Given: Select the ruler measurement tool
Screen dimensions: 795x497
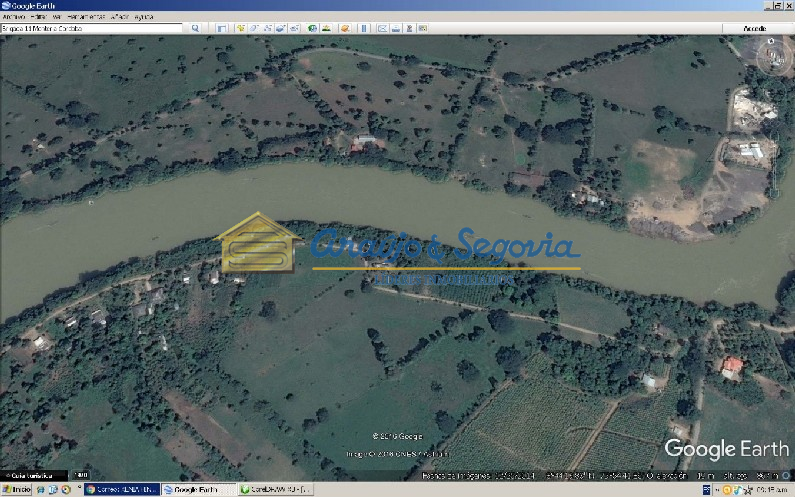Looking at the screenshot, I should click(363, 29).
